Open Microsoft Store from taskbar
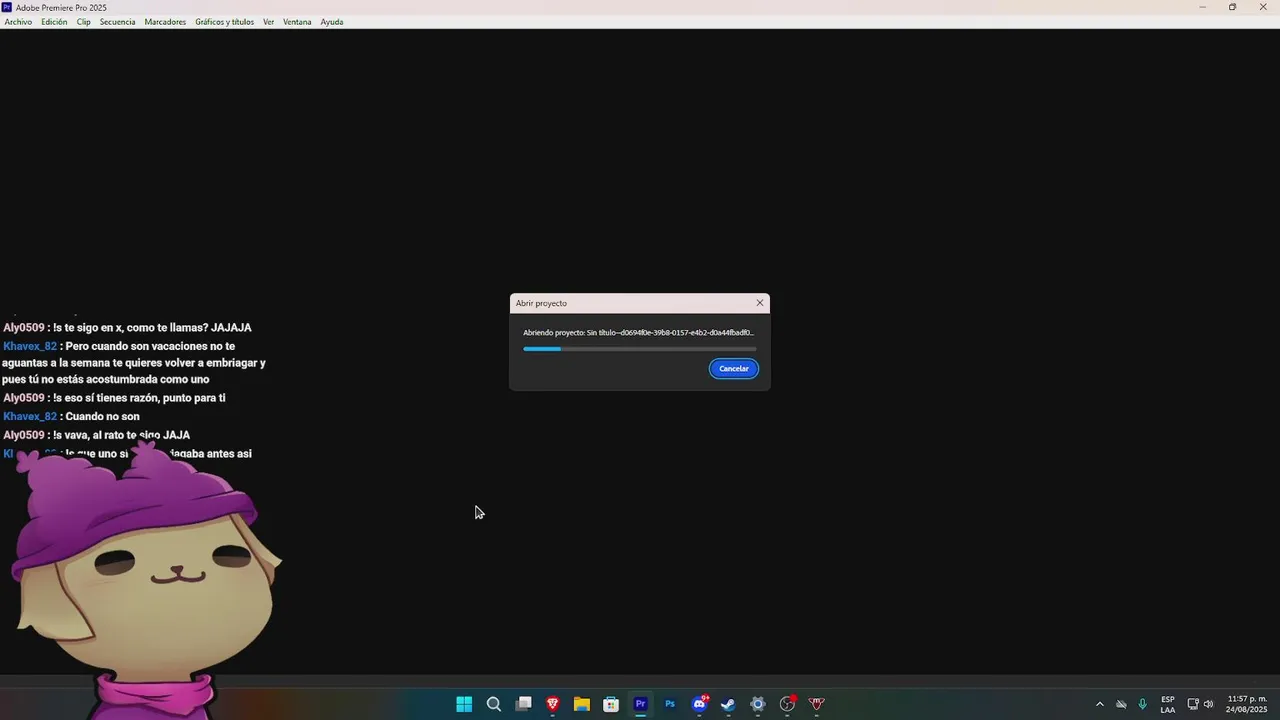Screen dimensions: 1280x720 coord(611,704)
